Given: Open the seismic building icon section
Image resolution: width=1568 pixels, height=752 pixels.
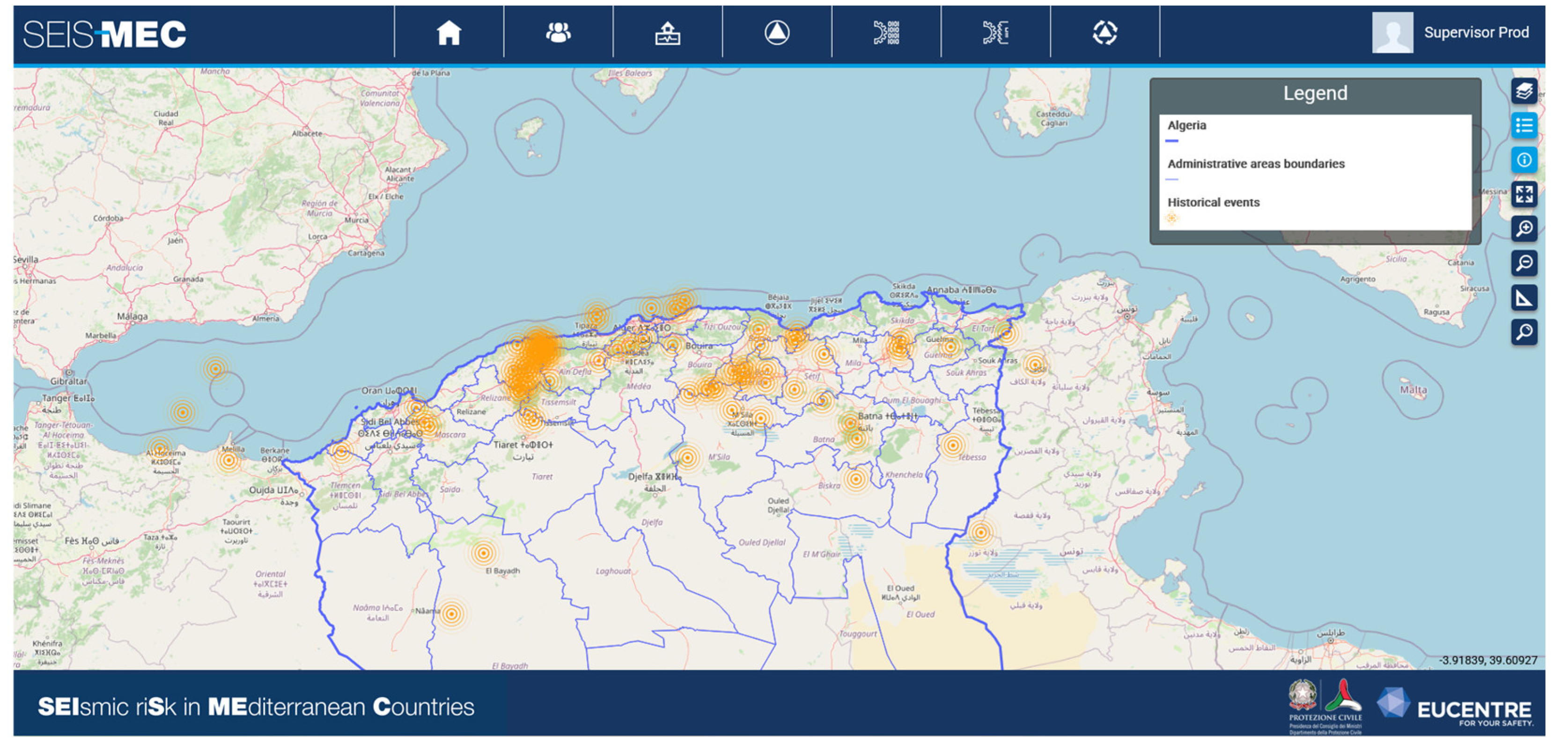Looking at the screenshot, I should click(x=668, y=33).
